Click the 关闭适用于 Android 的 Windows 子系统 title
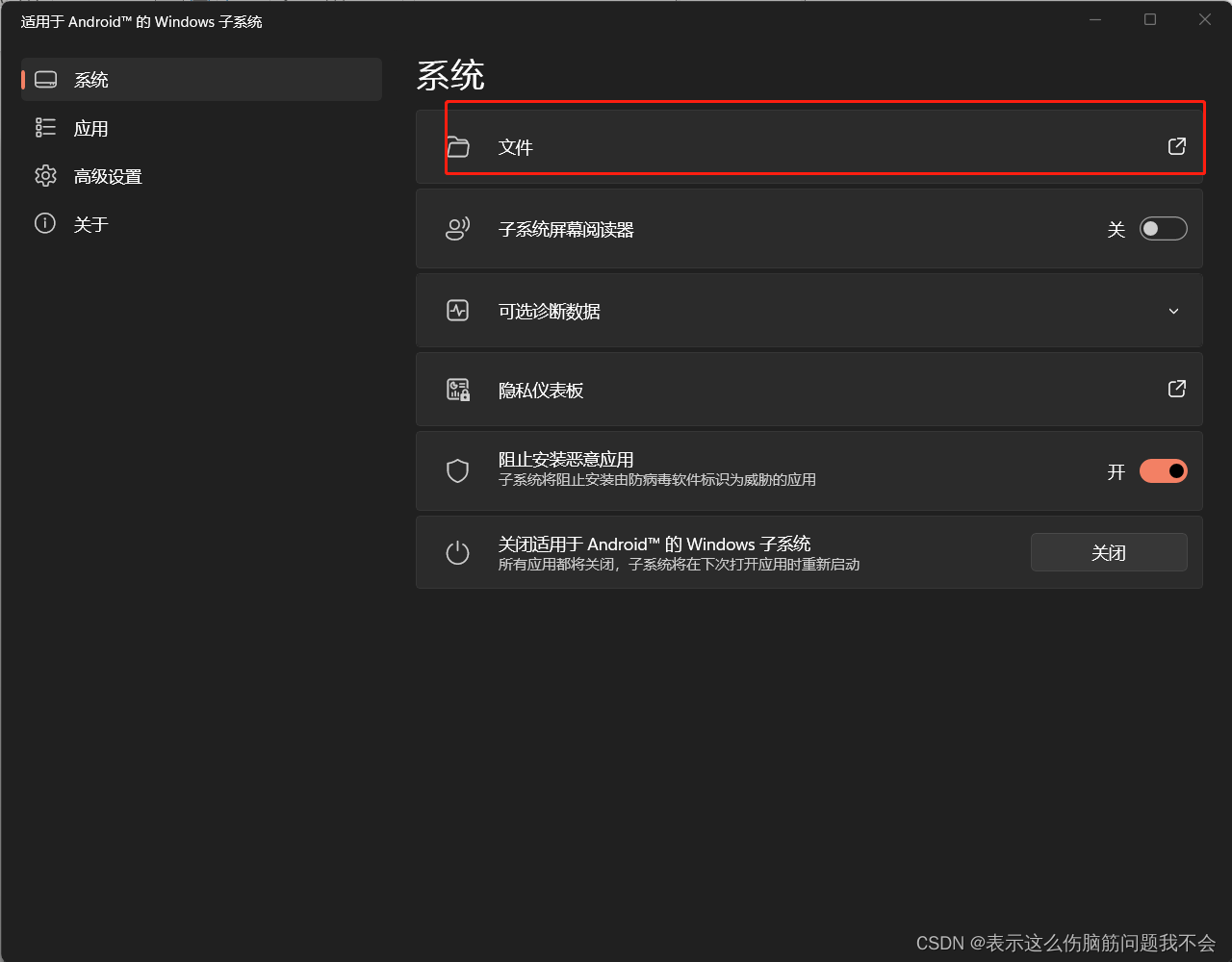This screenshot has width=1232, height=962. point(654,544)
